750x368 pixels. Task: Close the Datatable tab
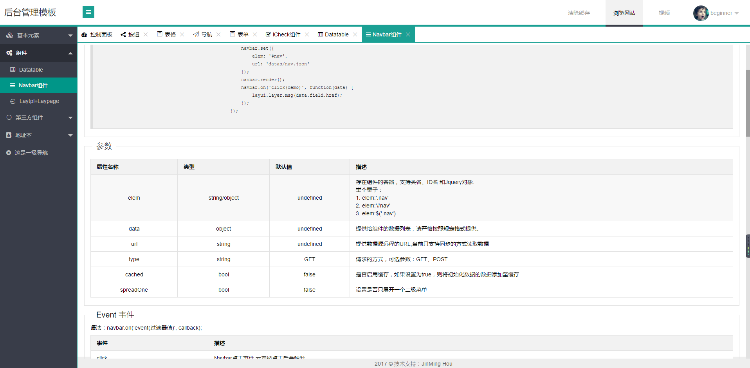[355, 34]
